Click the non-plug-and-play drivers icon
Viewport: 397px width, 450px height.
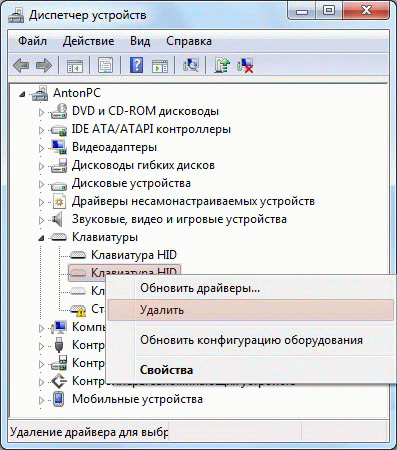click(59, 201)
